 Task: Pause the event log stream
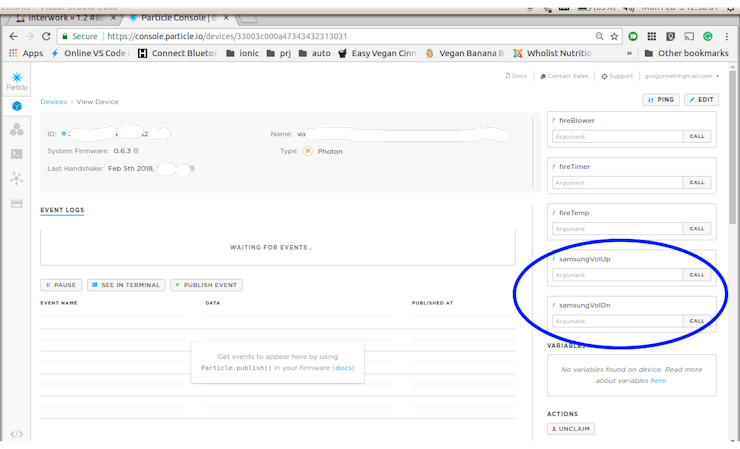61,285
